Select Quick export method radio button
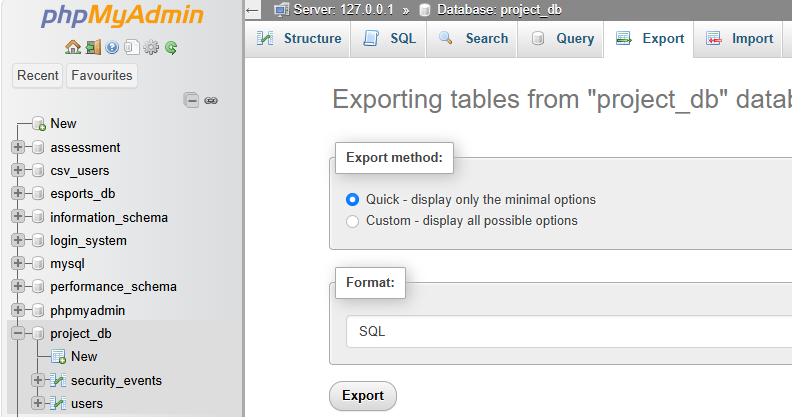This screenshot has height=417, width=792. click(x=353, y=200)
